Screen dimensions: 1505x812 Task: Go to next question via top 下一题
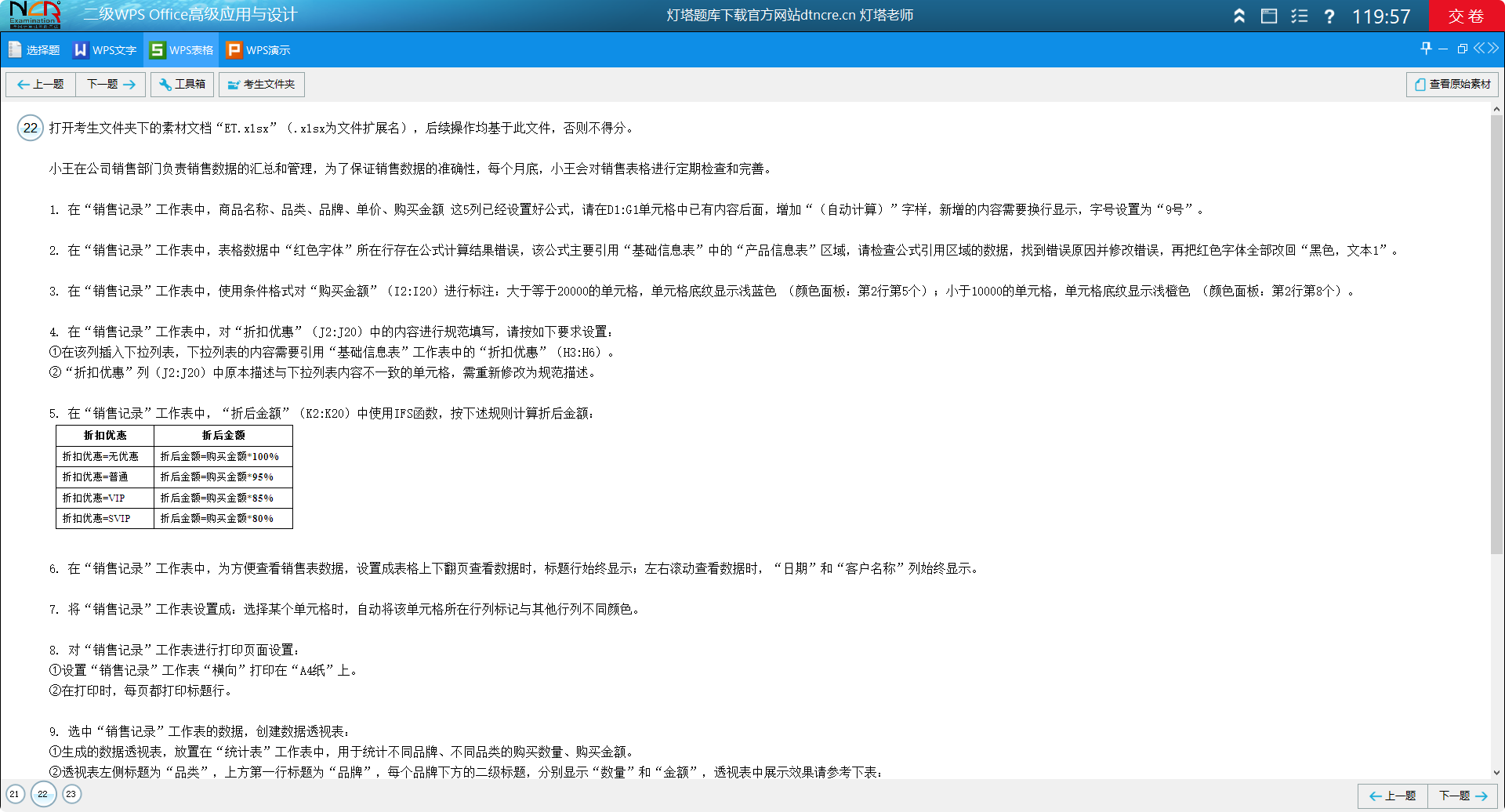pos(111,85)
